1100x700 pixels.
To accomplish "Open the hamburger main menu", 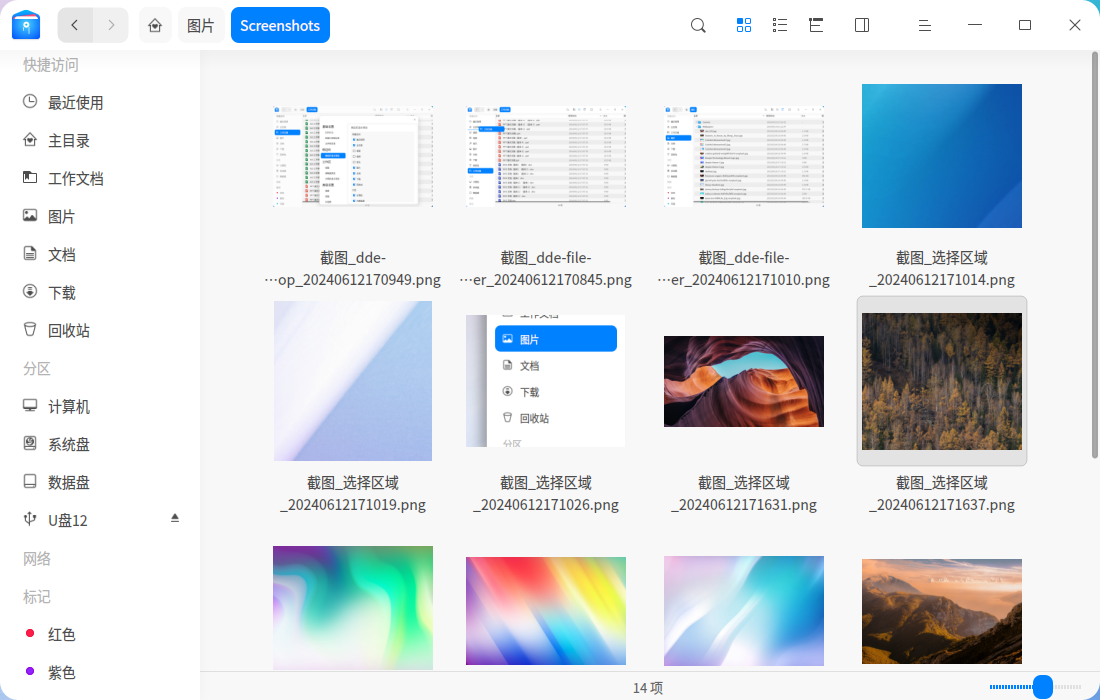I will [x=924, y=25].
